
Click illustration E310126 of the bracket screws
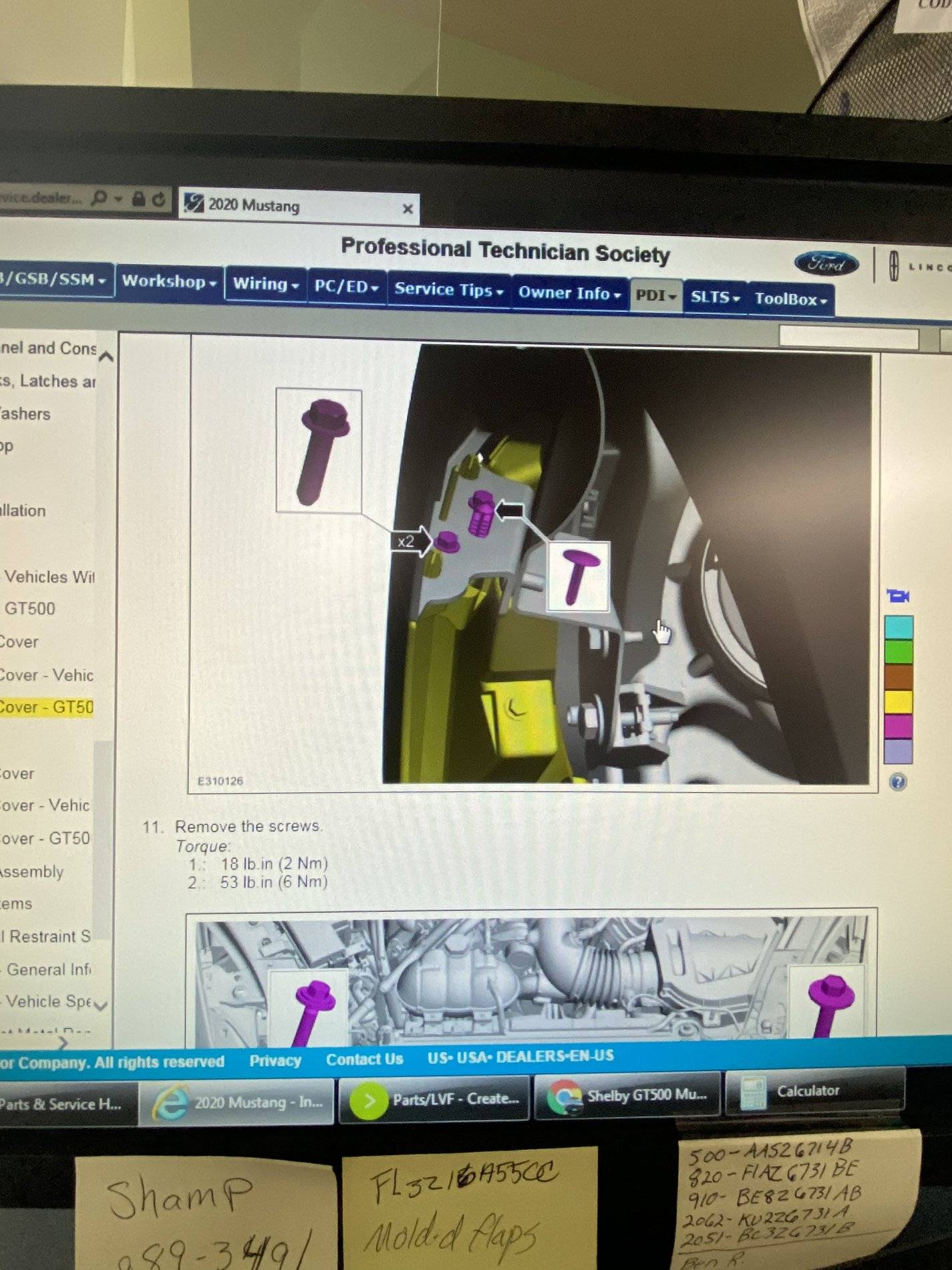534,565
